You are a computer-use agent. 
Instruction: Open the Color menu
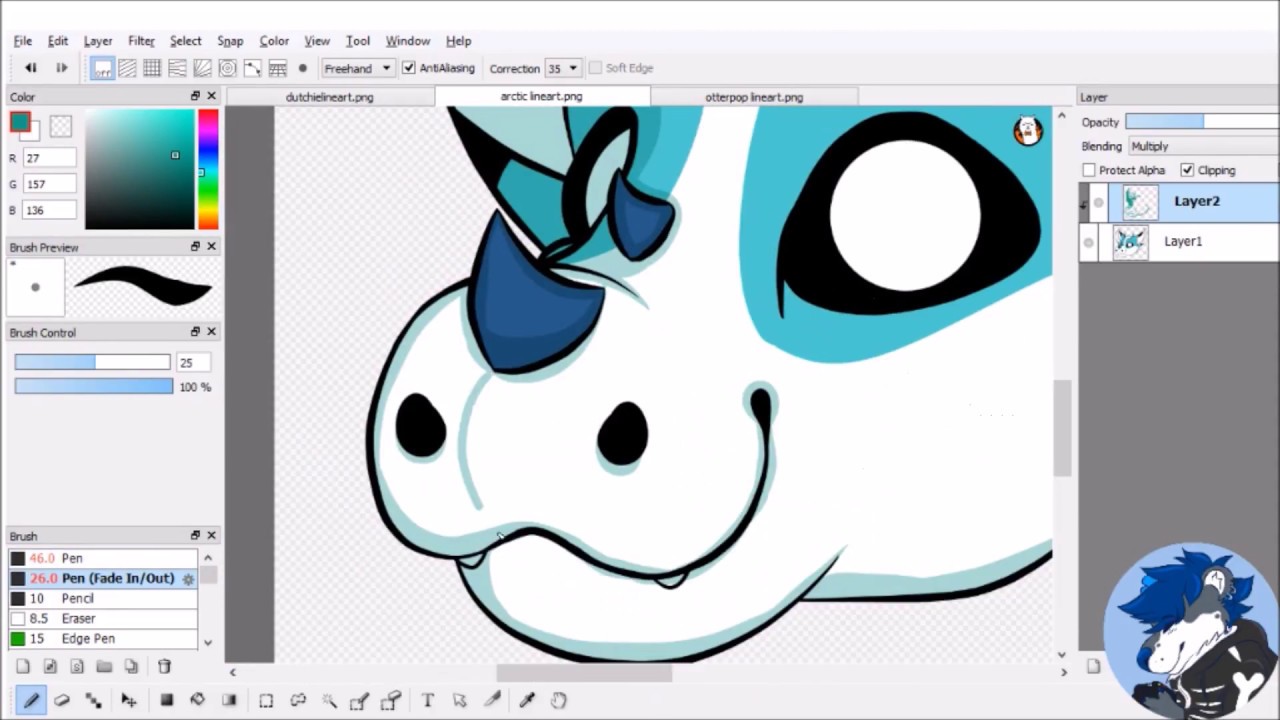274,41
